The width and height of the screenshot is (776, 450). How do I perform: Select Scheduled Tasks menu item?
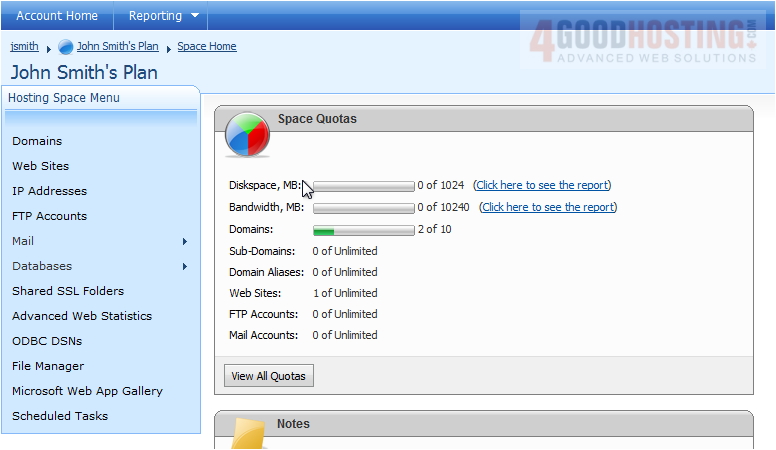[60, 416]
